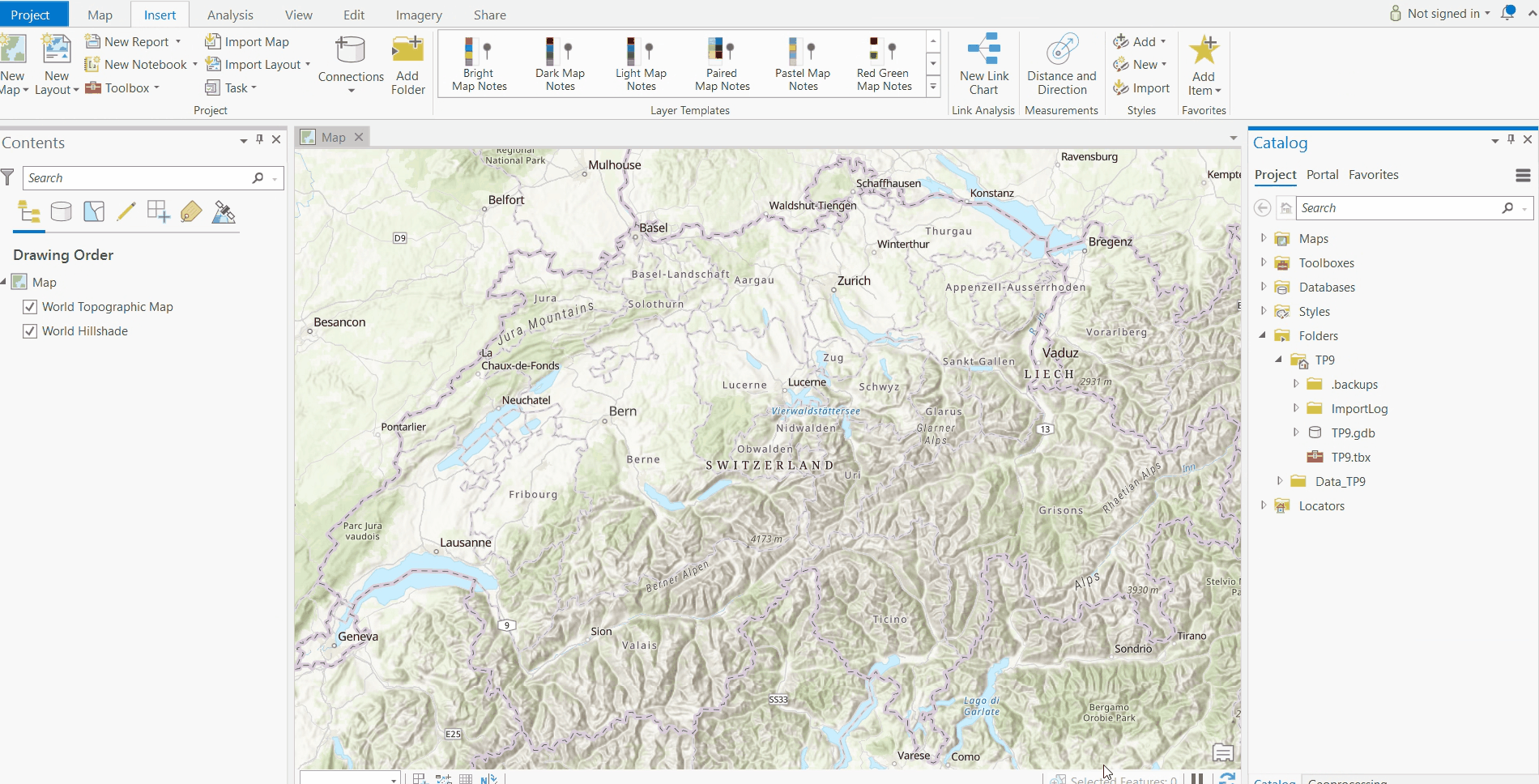Click List By Editing pencil icon
This screenshot has width=1539, height=784.
126,213
